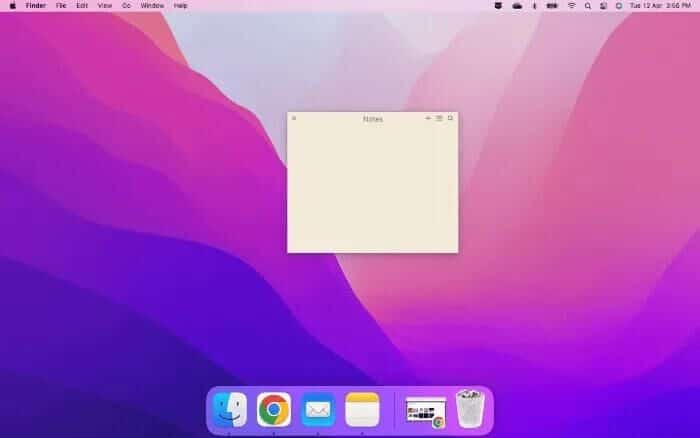Open the View menu
700x438 pixels.
coord(104,6)
